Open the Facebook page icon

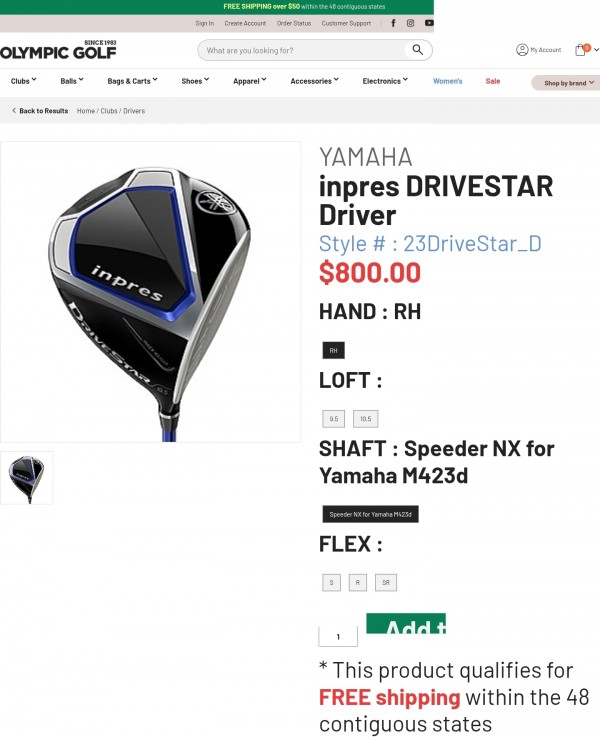pyautogui.click(x=393, y=23)
